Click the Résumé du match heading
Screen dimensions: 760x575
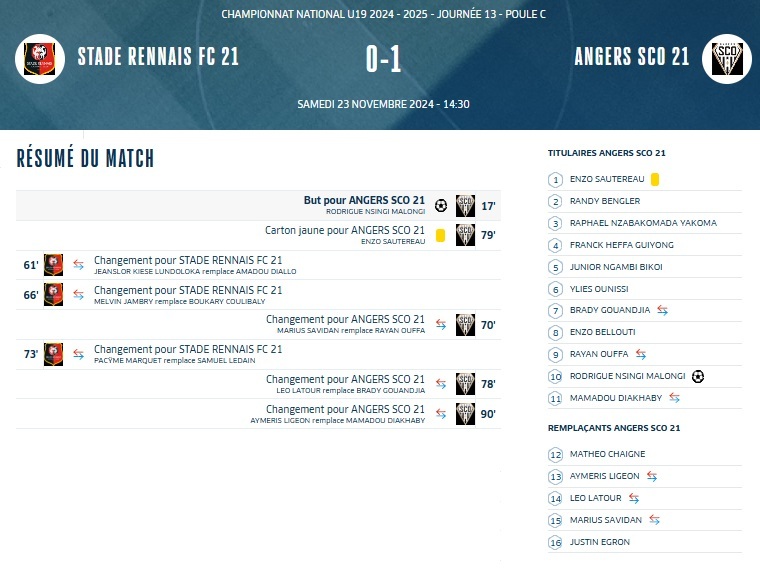pos(85,158)
